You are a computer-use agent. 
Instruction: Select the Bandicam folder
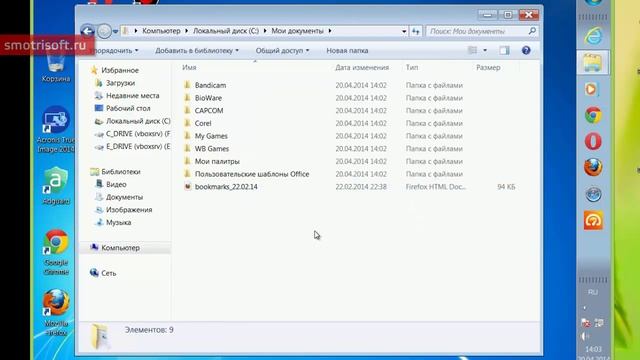click(x=210, y=85)
